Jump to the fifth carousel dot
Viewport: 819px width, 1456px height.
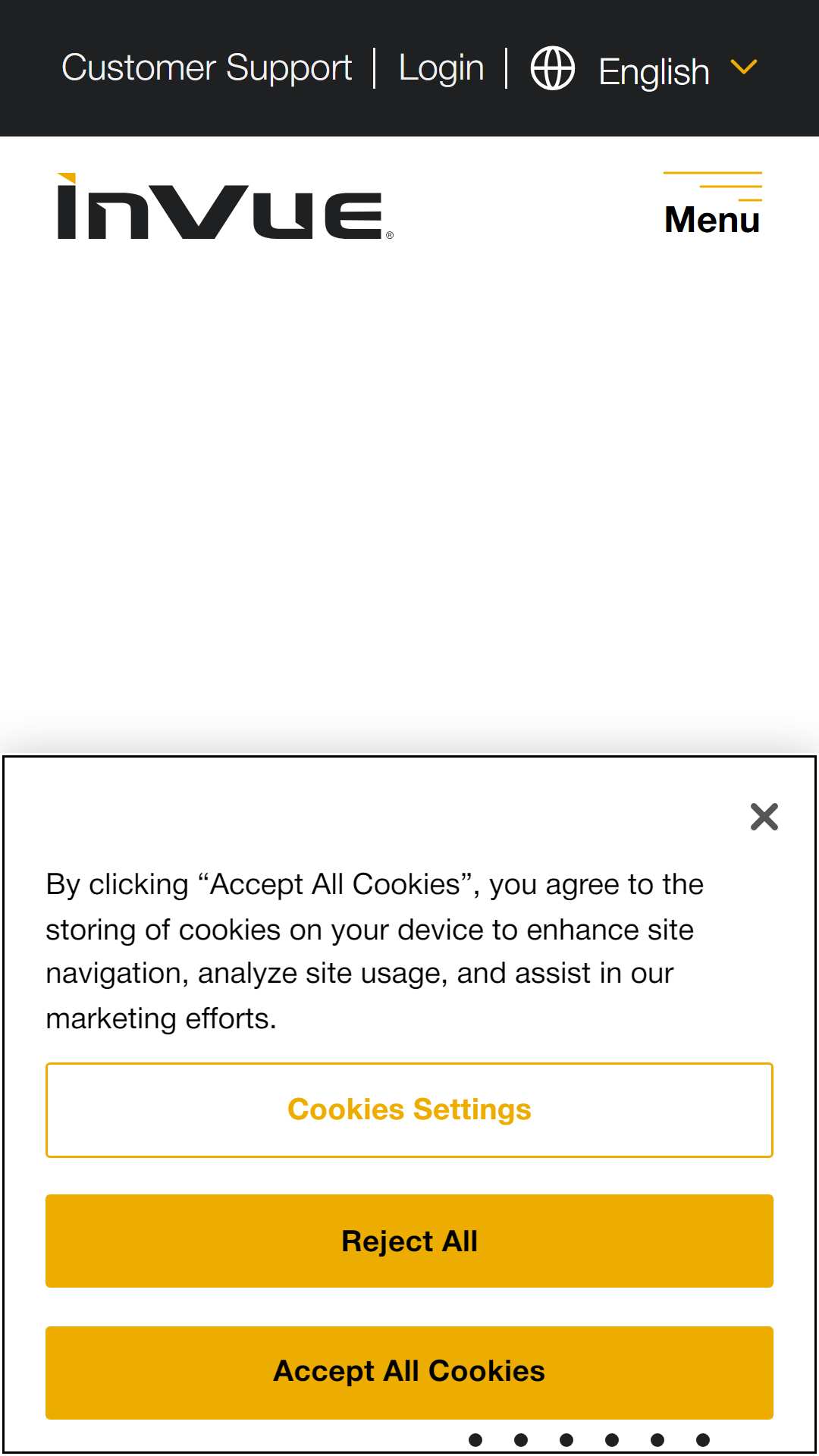coord(657,1440)
